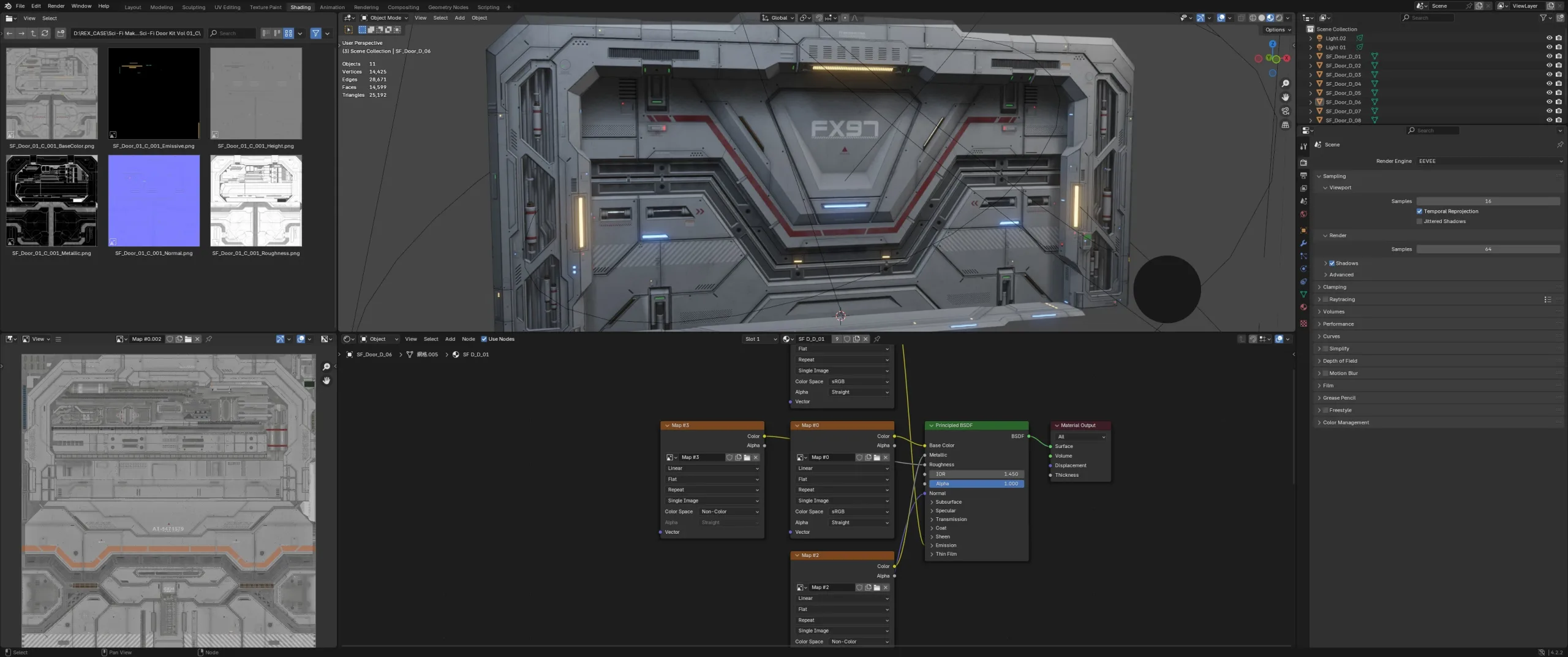Open the Shading workspace tab
Image resolution: width=1568 pixels, height=657 pixels.
(x=300, y=7)
